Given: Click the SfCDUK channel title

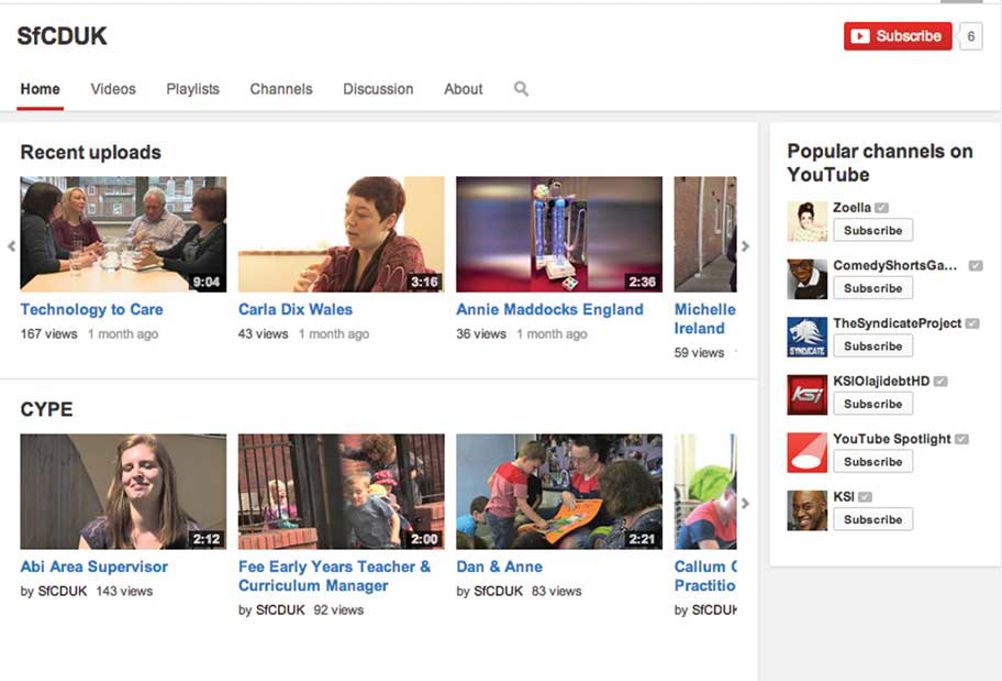Looking at the screenshot, I should [x=62, y=36].
